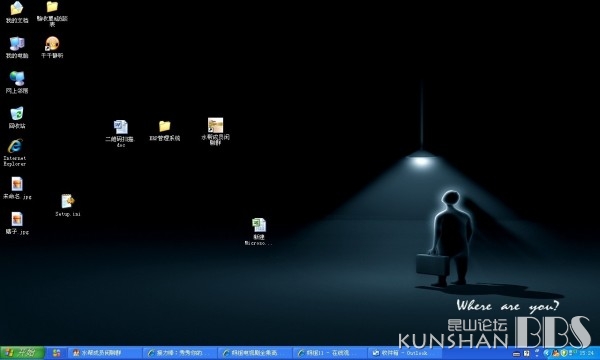Screen dimensions: 600x360
Task: Switch to the first taskbar window button
Action: pyautogui.click(x=104, y=353)
